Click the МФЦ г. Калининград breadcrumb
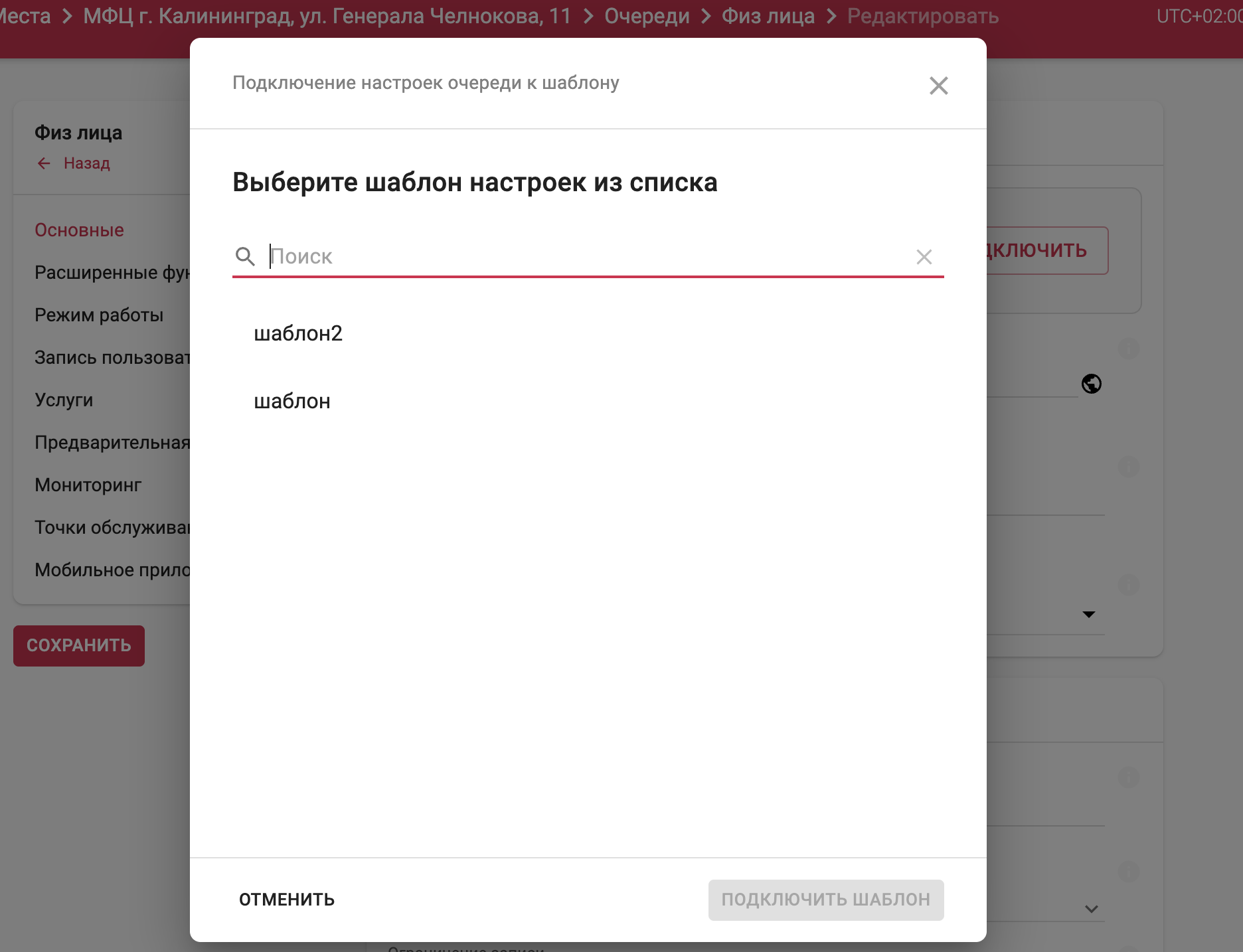1243x952 pixels. (x=327, y=16)
